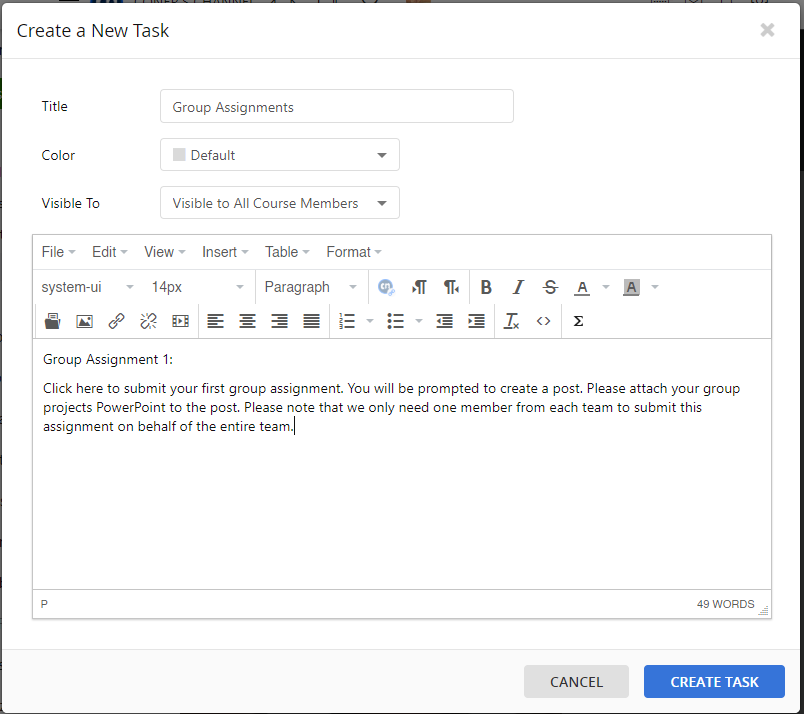Click the gray Default color swatch
Screen dimensions: 804x714
(179, 155)
